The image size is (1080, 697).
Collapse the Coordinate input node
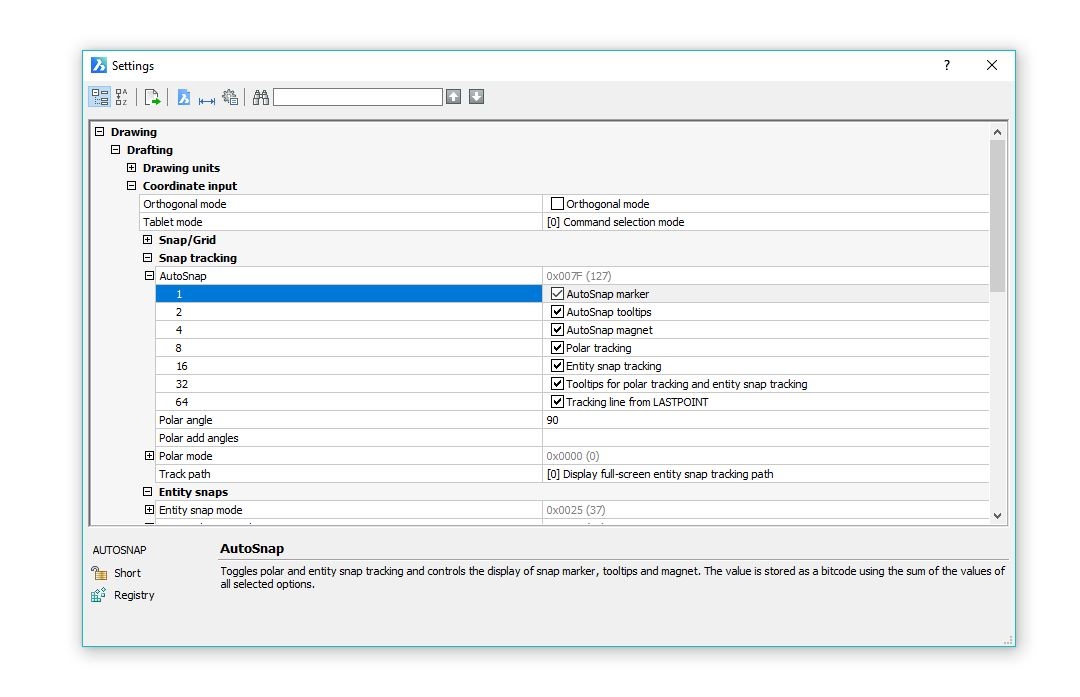tap(132, 185)
